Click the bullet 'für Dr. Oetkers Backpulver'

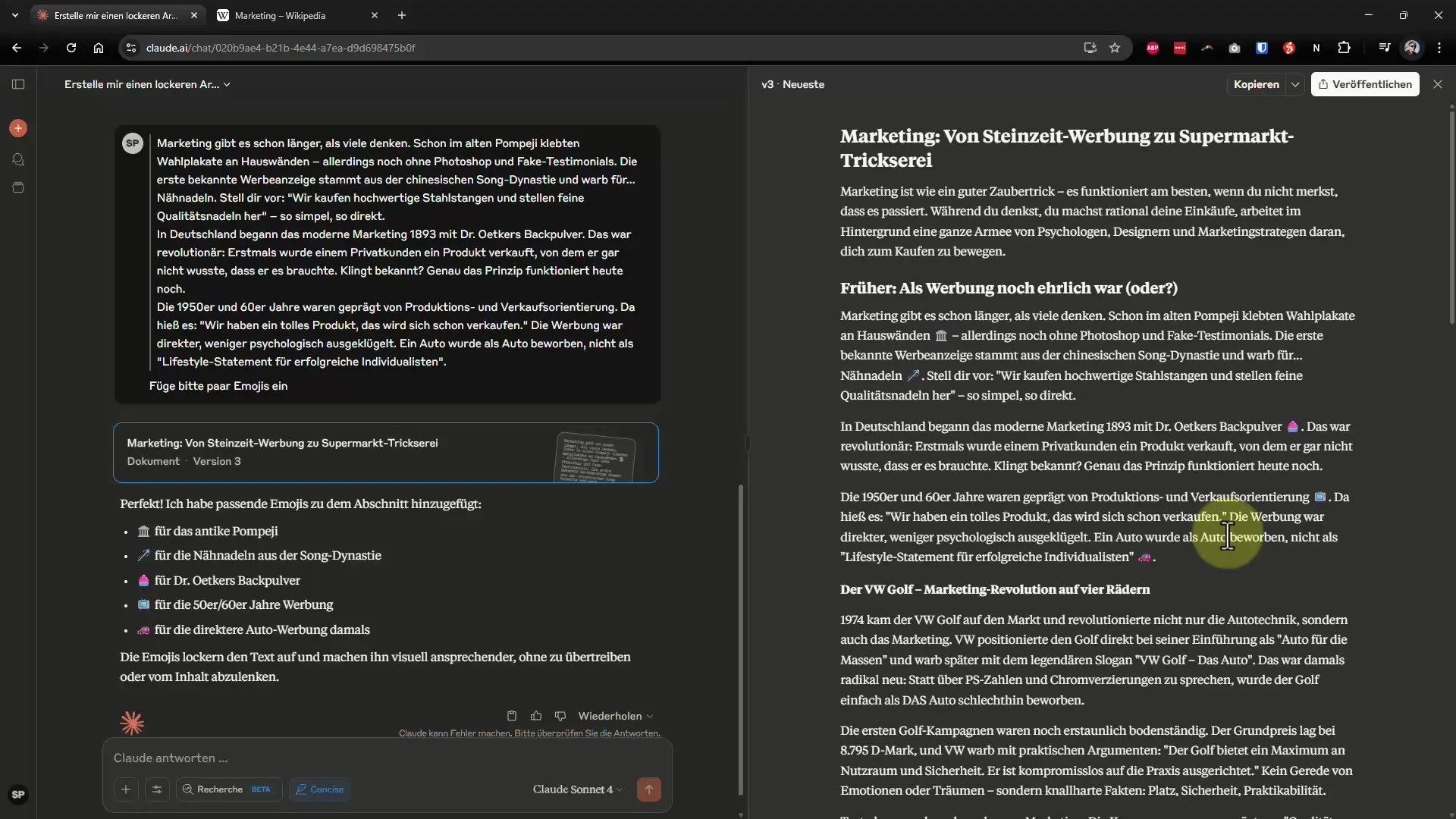click(219, 580)
